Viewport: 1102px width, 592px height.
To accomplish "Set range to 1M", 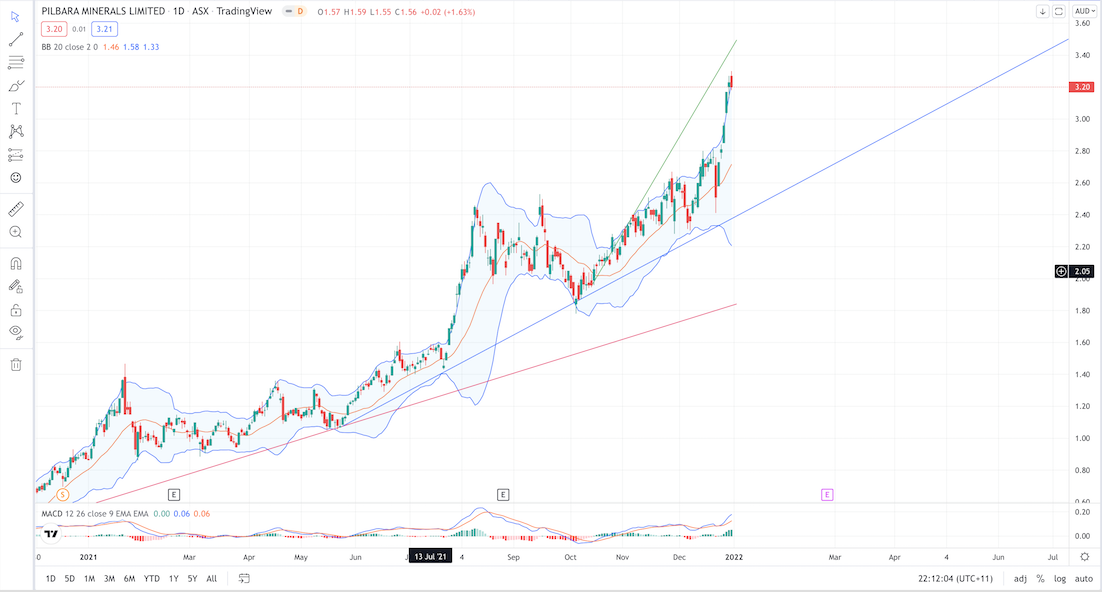I will click(x=89, y=579).
